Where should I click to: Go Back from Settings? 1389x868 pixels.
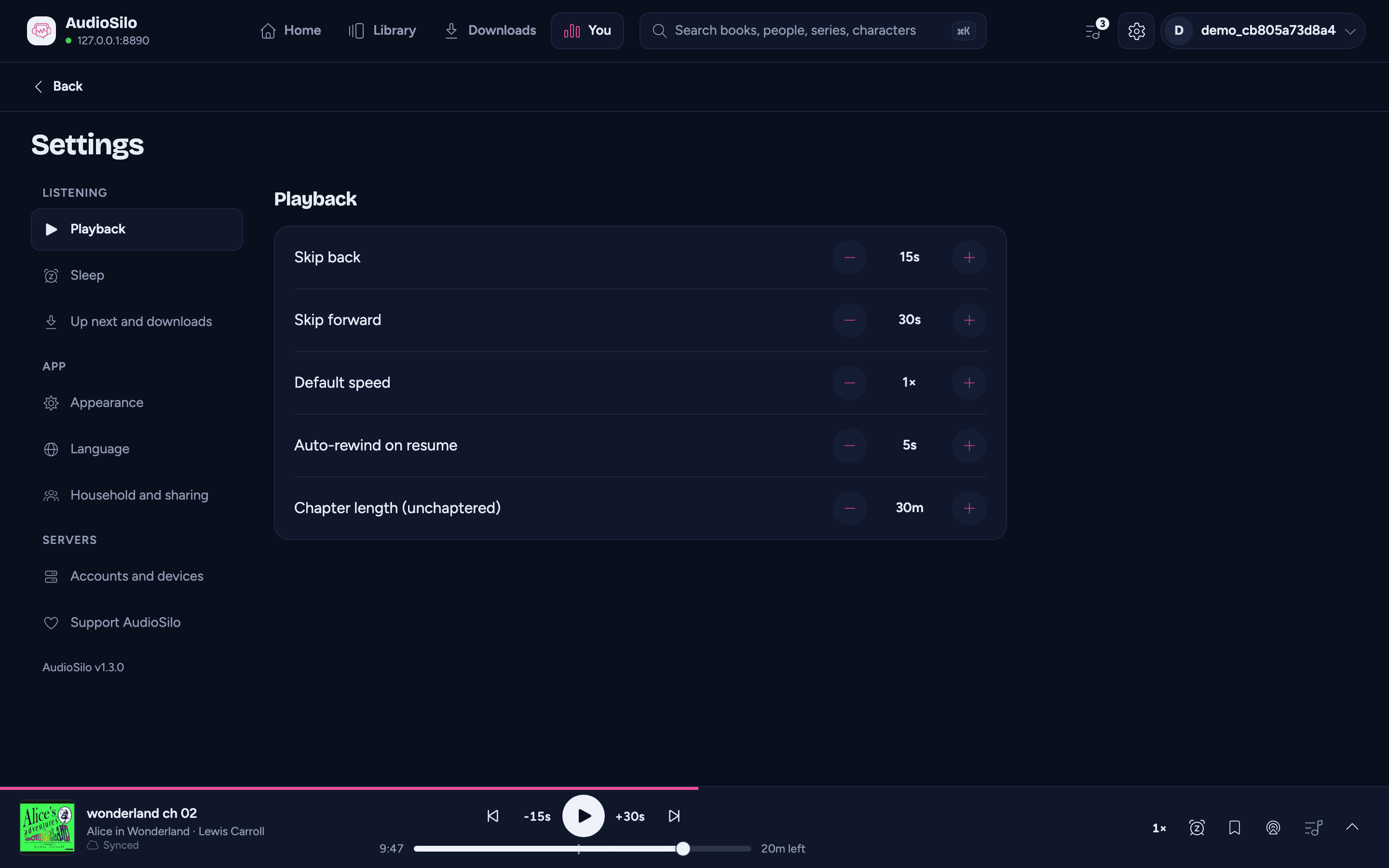(x=58, y=86)
